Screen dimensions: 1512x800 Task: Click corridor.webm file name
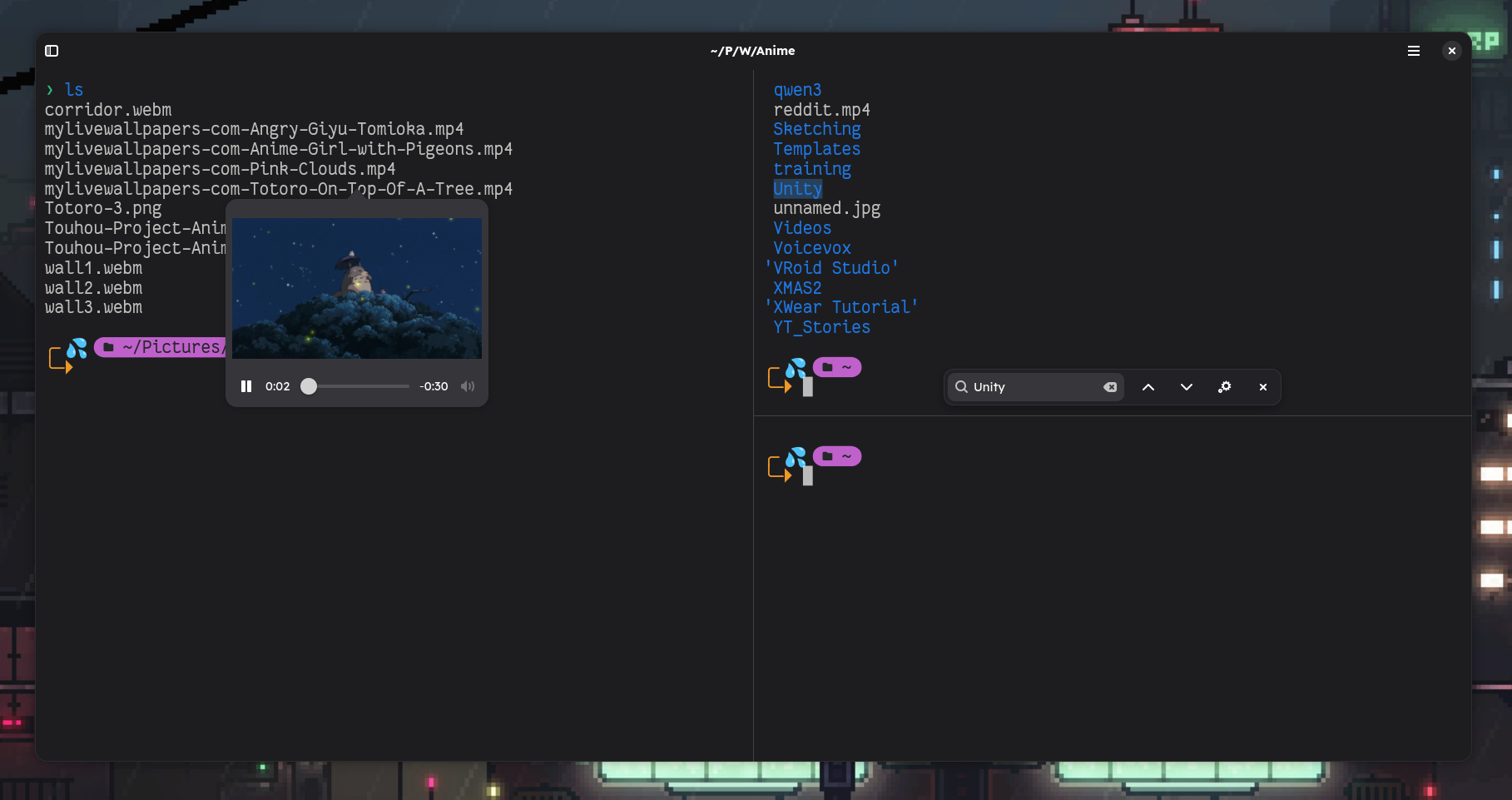click(108, 110)
